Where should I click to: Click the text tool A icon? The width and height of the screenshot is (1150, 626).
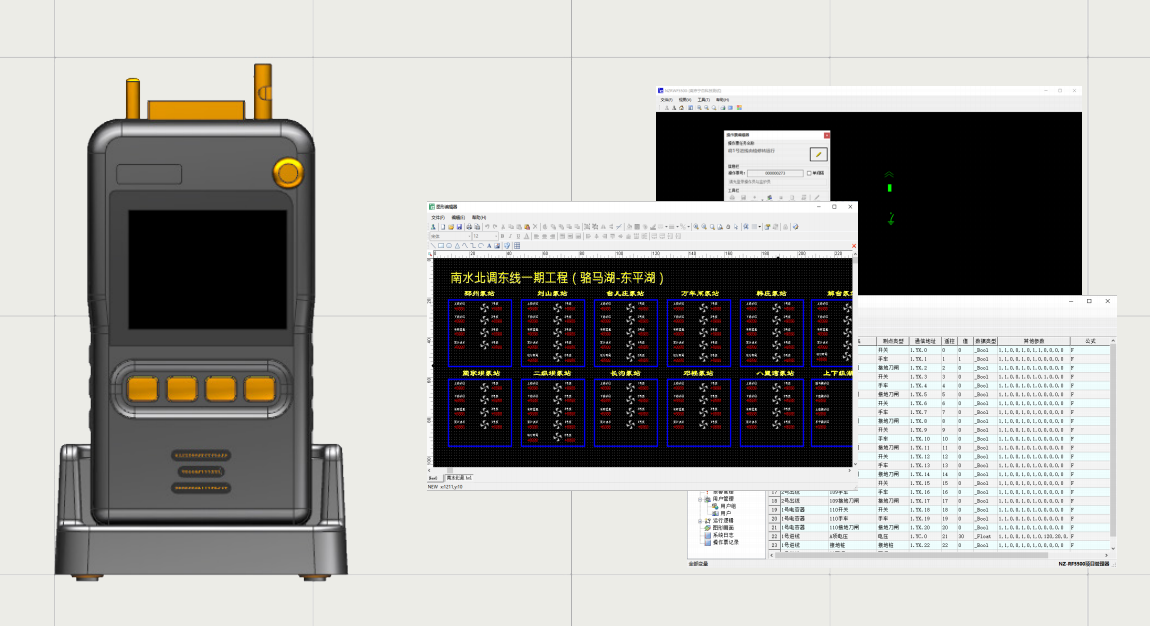489,245
